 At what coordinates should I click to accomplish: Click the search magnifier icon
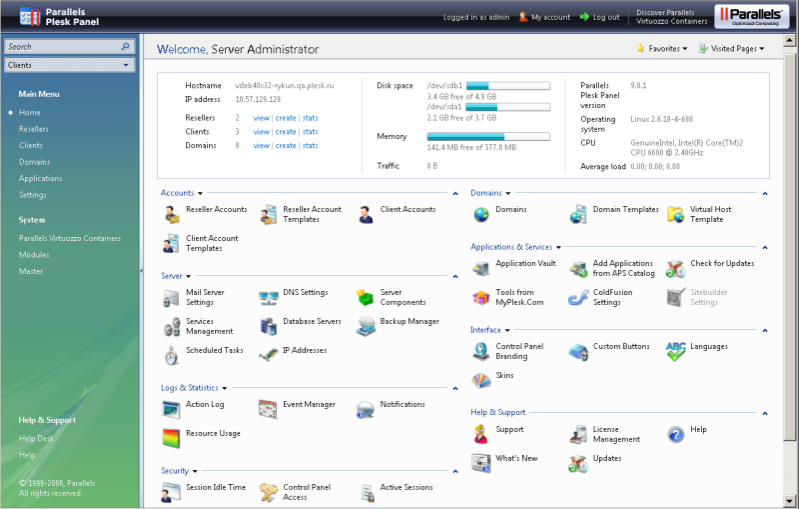[x=125, y=46]
